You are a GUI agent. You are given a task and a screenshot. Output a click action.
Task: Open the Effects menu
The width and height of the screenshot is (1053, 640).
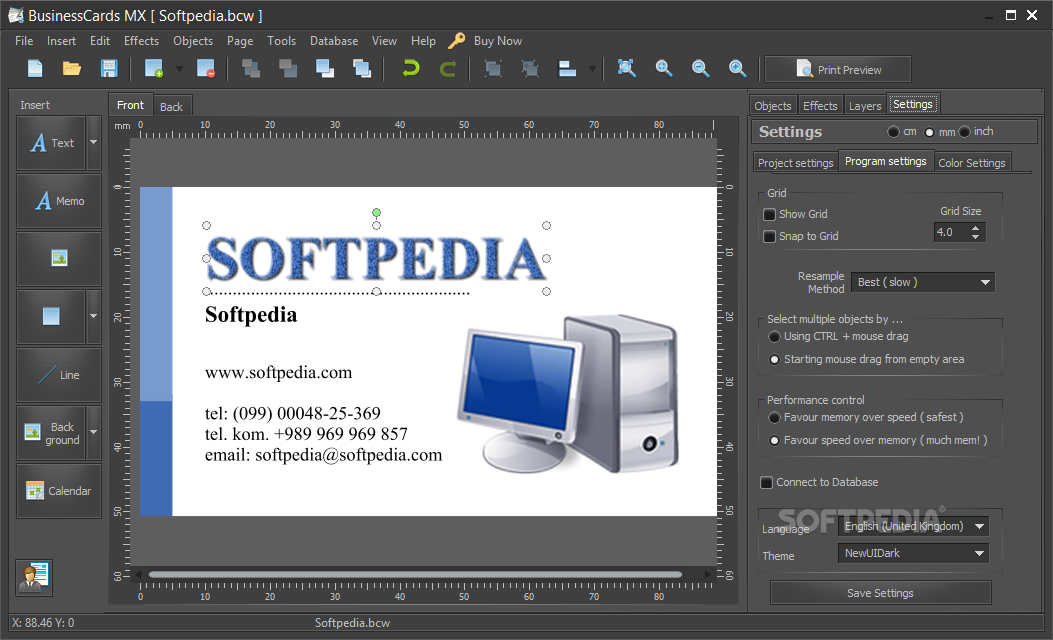(x=142, y=41)
